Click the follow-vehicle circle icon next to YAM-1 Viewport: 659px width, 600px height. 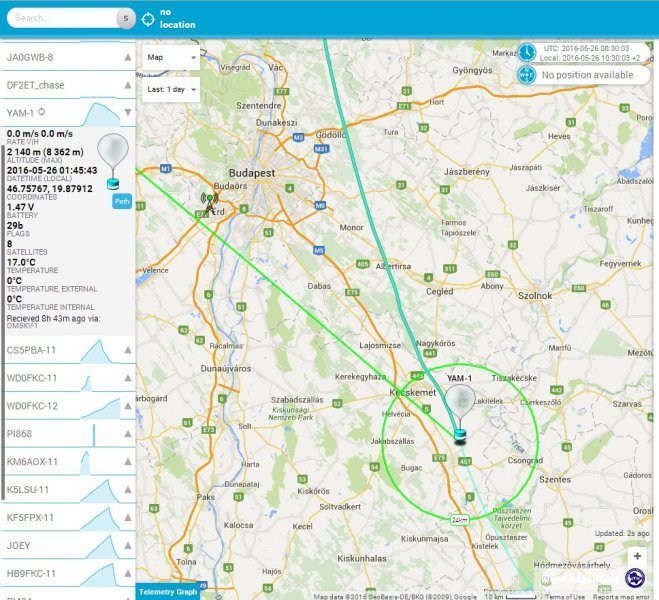coord(42,112)
